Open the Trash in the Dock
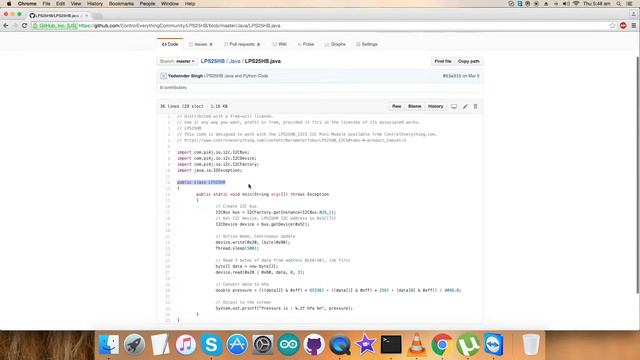Image resolution: width=640 pixels, height=360 pixels. point(531,344)
